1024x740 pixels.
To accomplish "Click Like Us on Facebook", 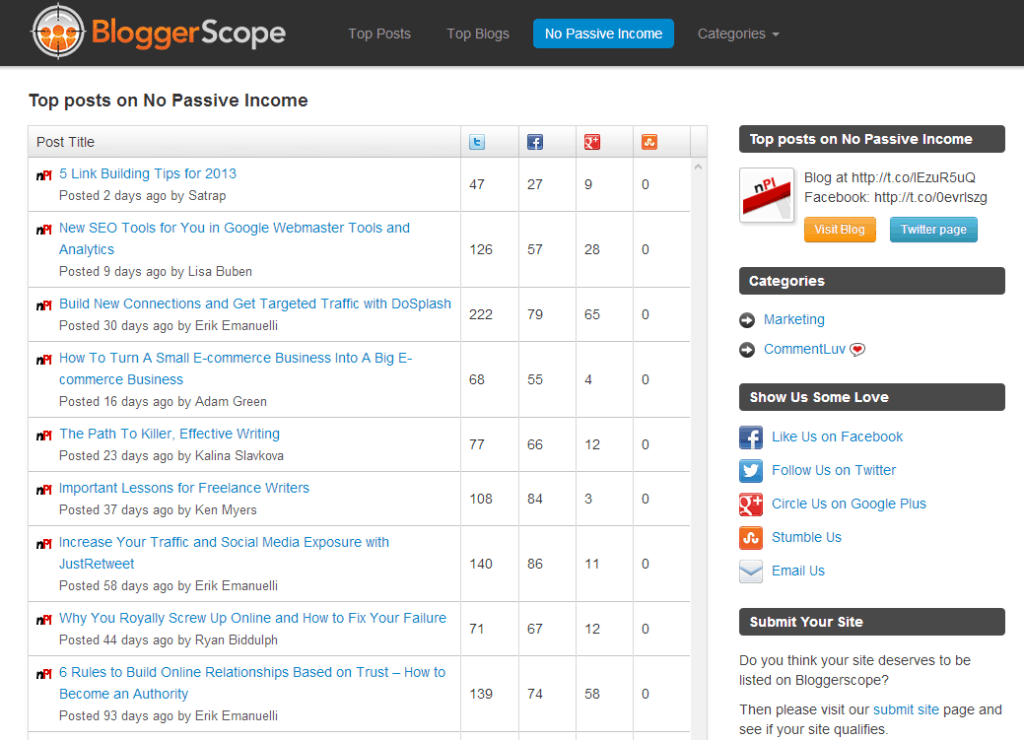I will 837,437.
